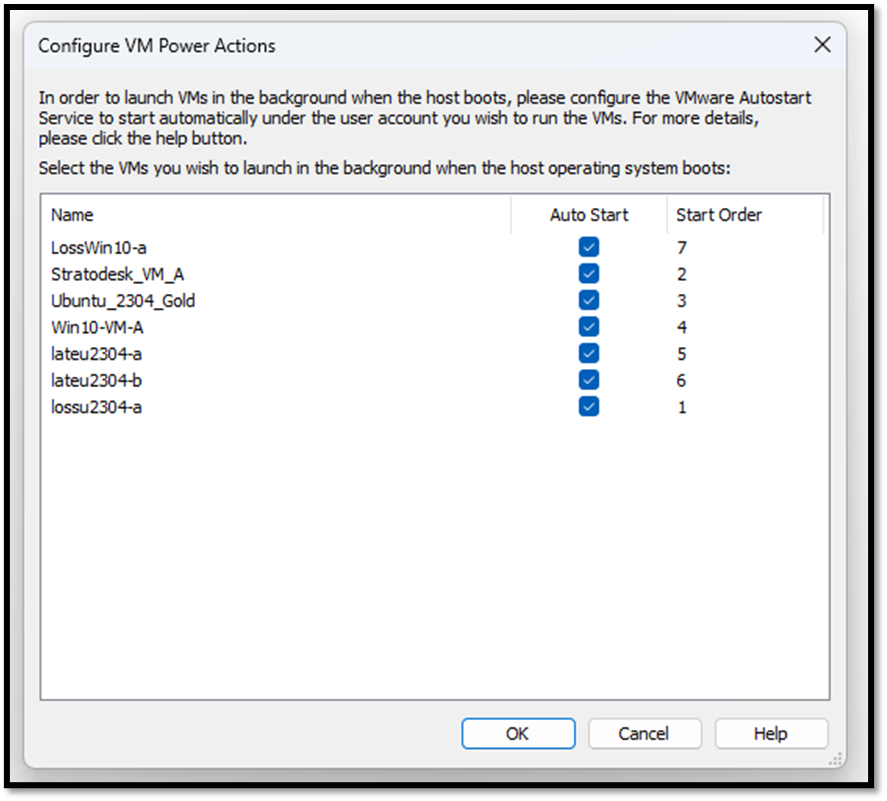The height and width of the screenshot is (801, 887).
Task: Close the Configure VM Power Actions dialog
Action: coord(822,45)
